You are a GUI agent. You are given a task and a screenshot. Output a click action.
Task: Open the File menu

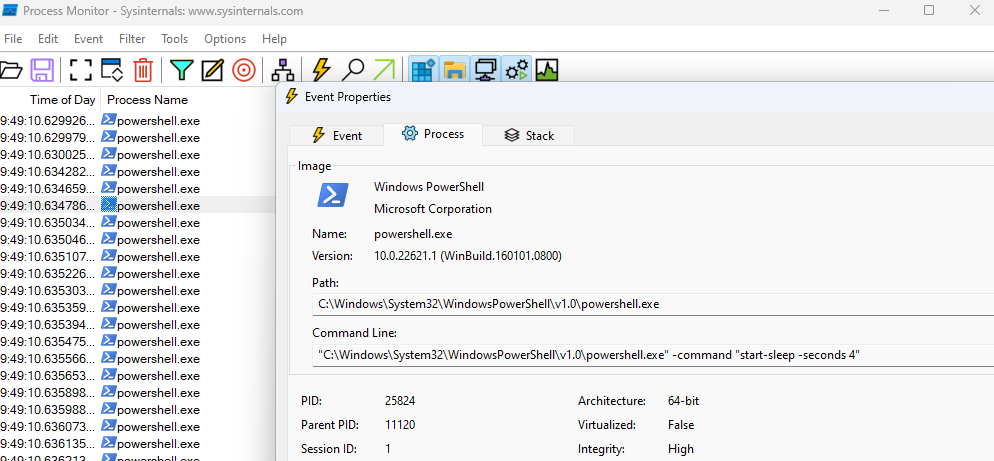13,39
